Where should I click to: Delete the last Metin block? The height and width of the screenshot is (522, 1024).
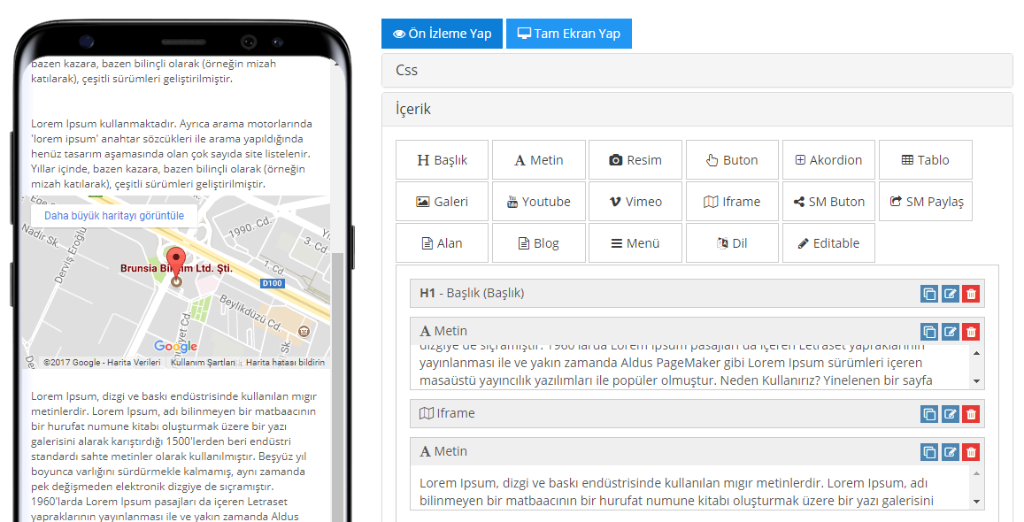coord(971,452)
